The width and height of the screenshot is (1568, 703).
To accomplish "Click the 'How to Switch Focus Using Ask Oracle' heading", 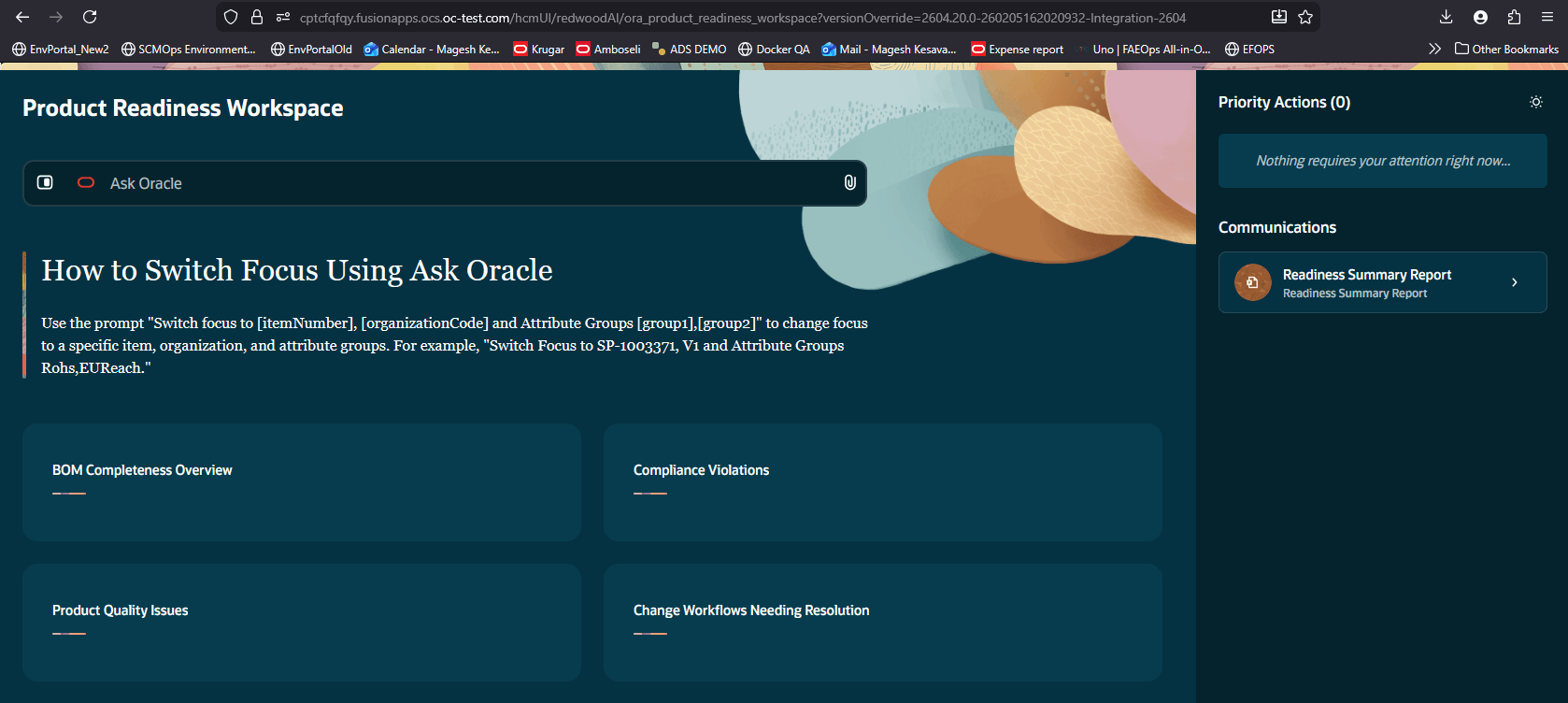I will (x=297, y=270).
